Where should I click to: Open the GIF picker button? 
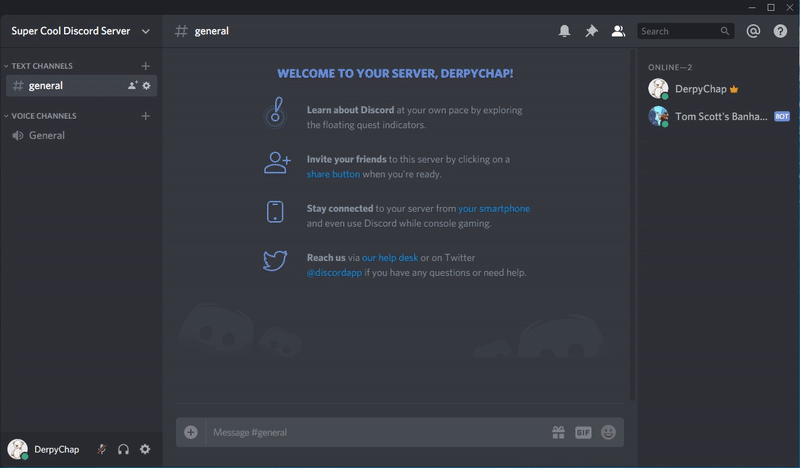pyautogui.click(x=583, y=432)
